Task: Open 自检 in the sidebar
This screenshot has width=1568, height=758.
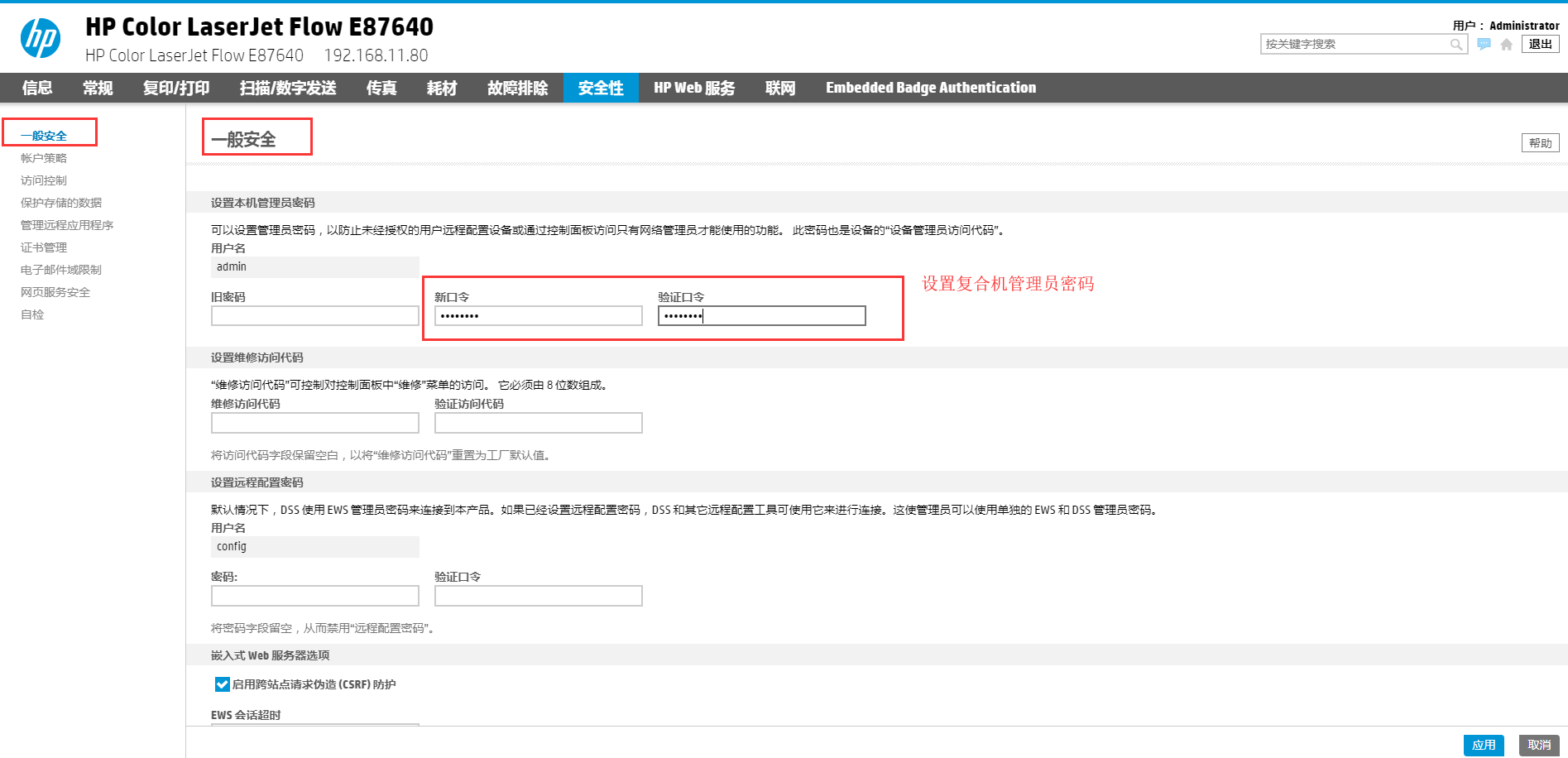Action: pyautogui.click(x=32, y=314)
